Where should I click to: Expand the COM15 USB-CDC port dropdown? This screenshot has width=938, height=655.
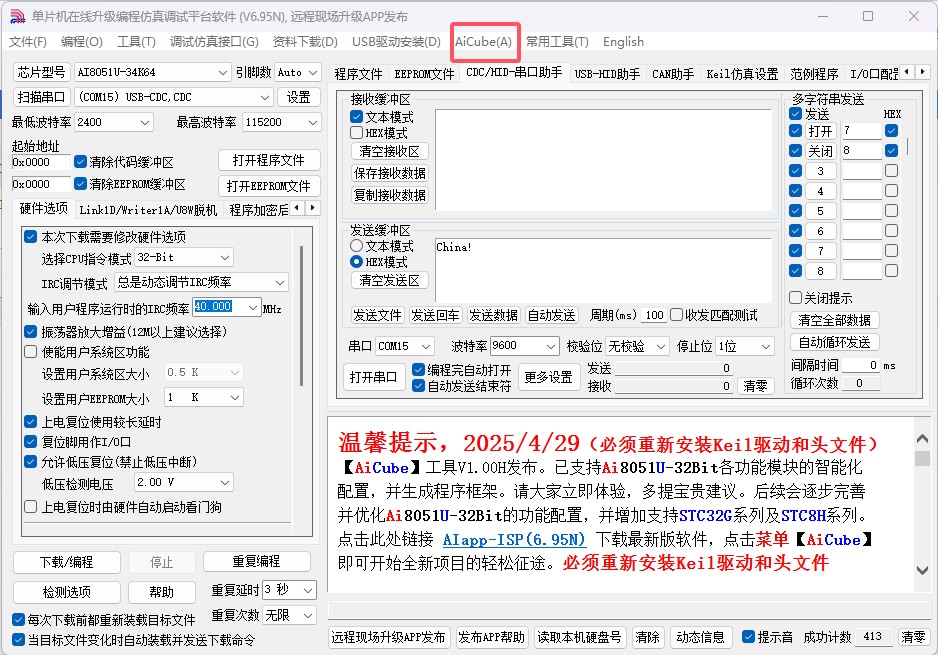(x=173, y=97)
